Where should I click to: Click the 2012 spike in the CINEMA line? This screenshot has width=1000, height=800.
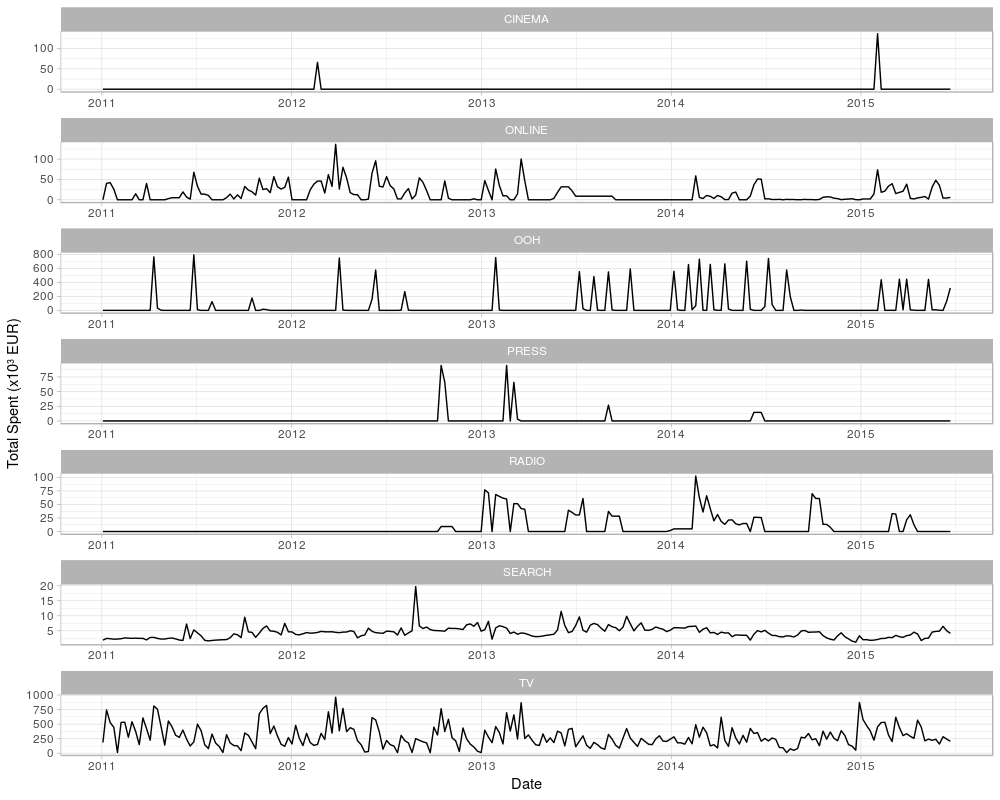click(x=317, y=63)
